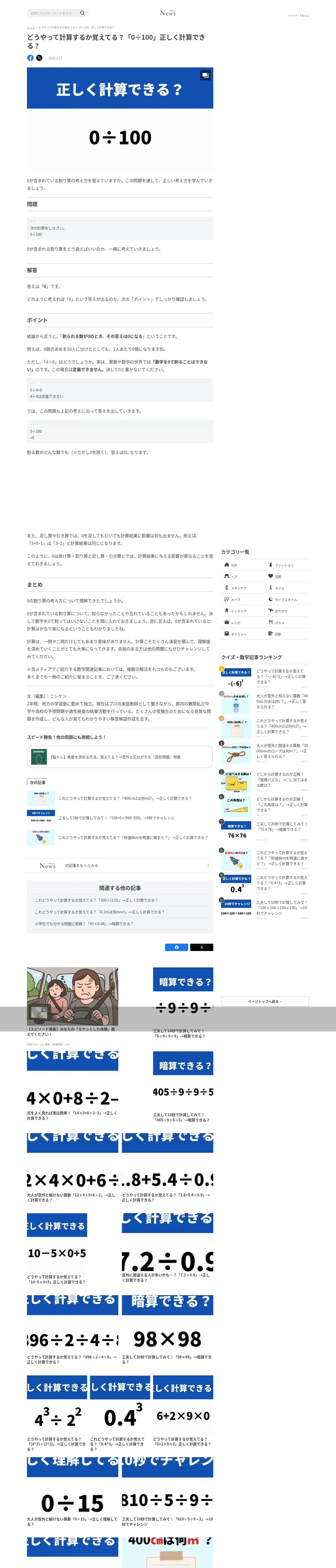Open related article 300÷(1/2)
The image size is (336, 1568).
pyautogui.click(x=96, y=900)
